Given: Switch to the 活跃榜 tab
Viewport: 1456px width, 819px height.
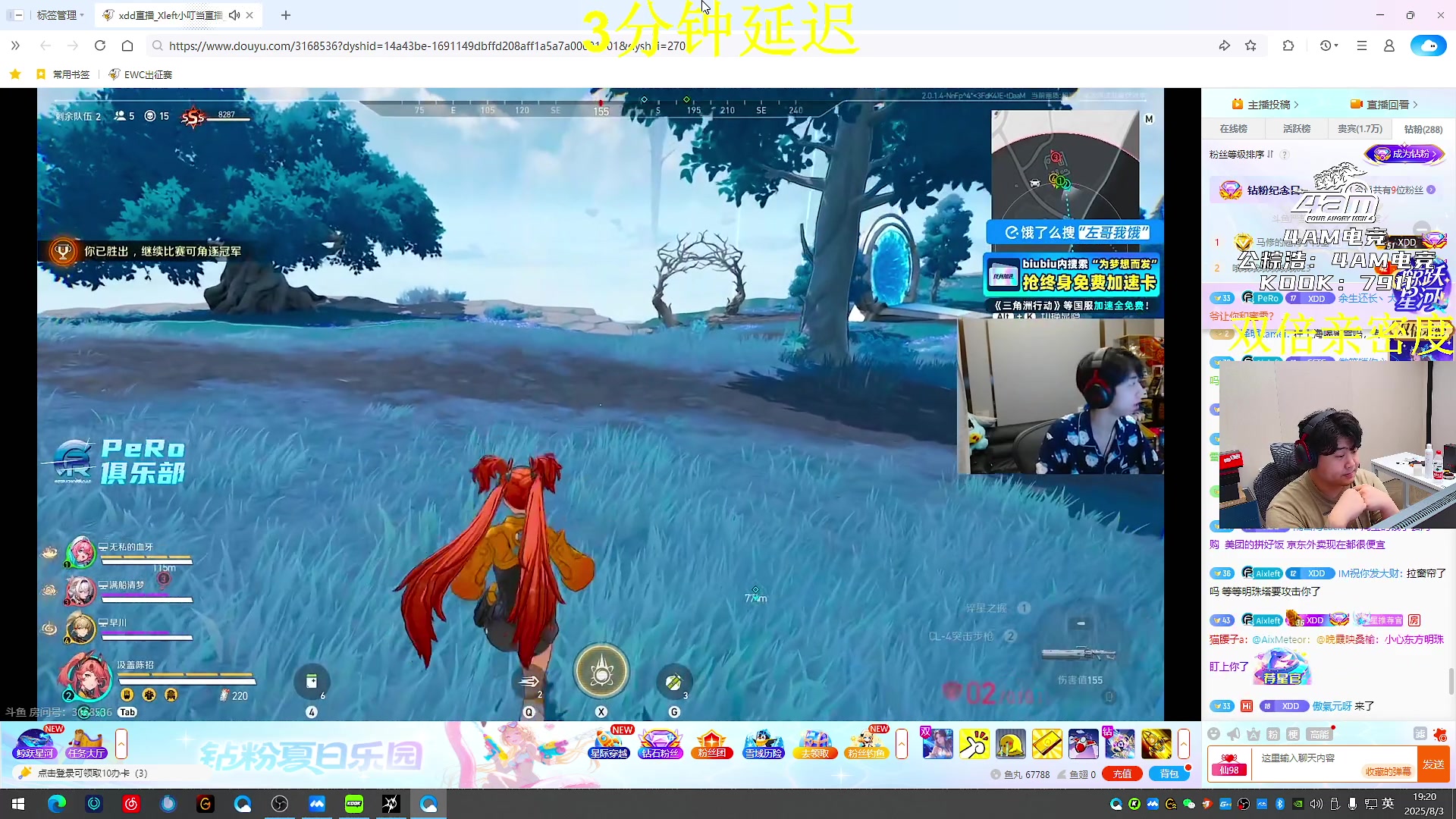Looking at the screenshot, I should tap(1296, 129).
